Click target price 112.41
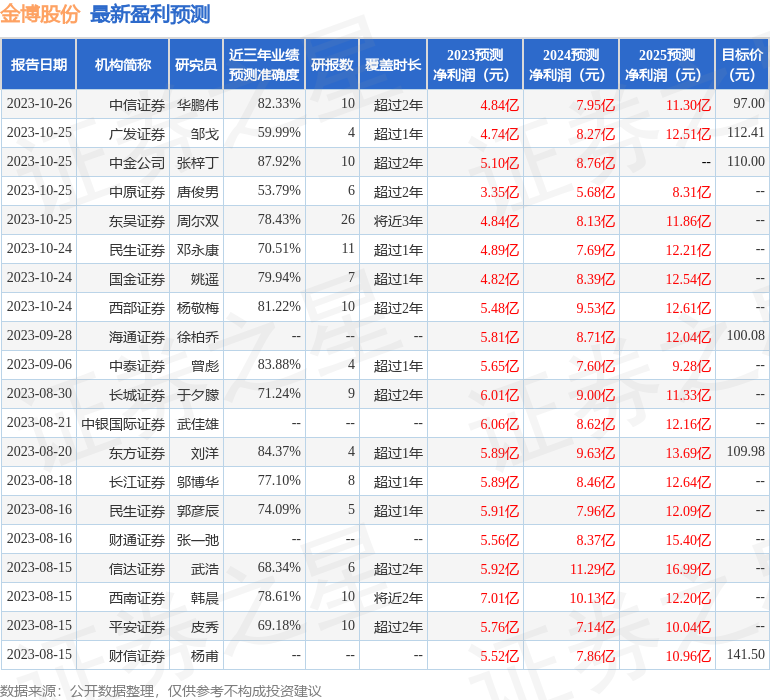The image size is (770, 700). pyautogui.click(x=746, y=133)
